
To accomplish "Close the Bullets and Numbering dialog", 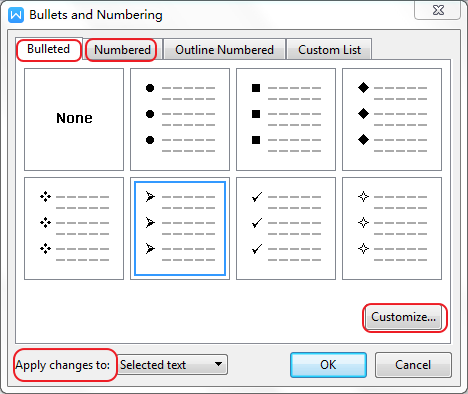I will click(438, 10).
